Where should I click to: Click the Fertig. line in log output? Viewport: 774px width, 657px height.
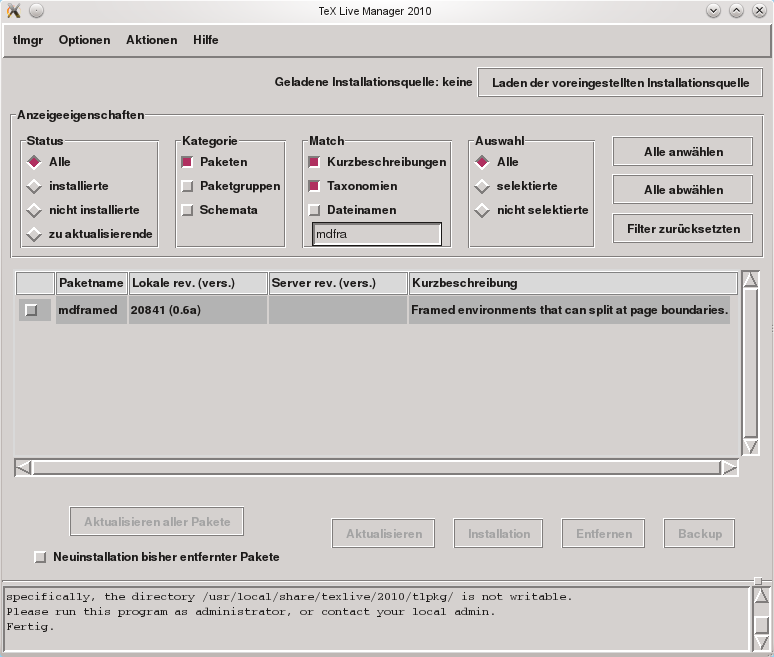pos(30,627)
